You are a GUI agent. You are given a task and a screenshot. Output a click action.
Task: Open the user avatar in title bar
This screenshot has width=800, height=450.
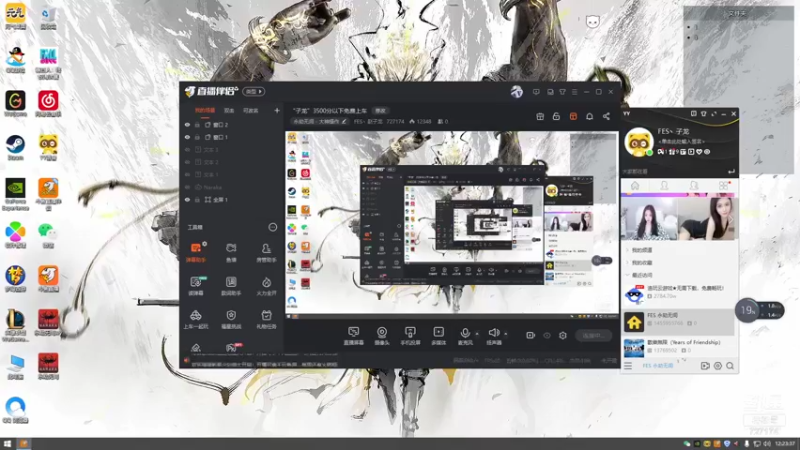(517, 92)
